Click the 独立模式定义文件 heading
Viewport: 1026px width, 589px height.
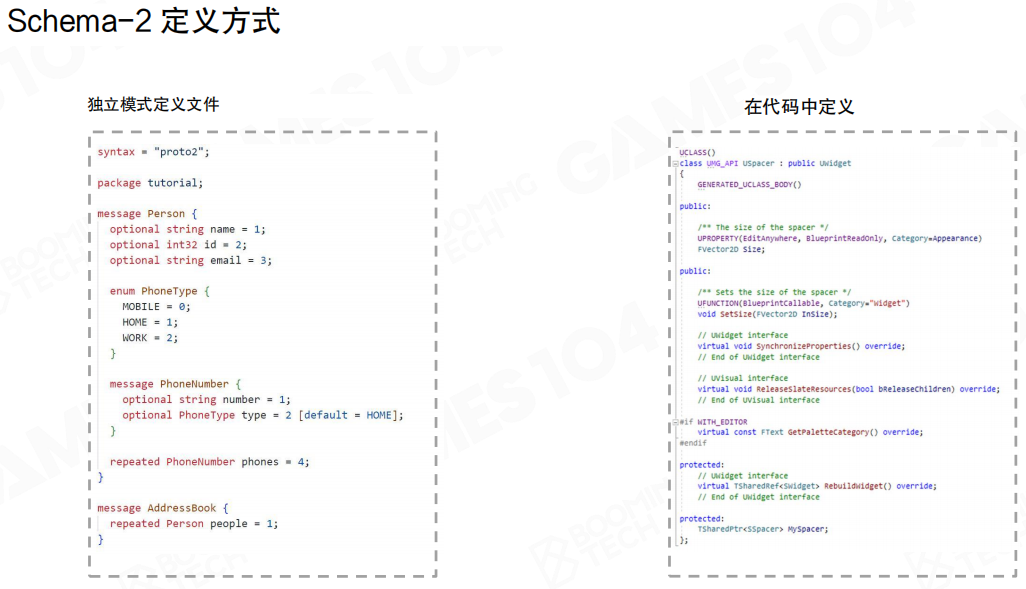pyautogui.click(x=153, y=104)
